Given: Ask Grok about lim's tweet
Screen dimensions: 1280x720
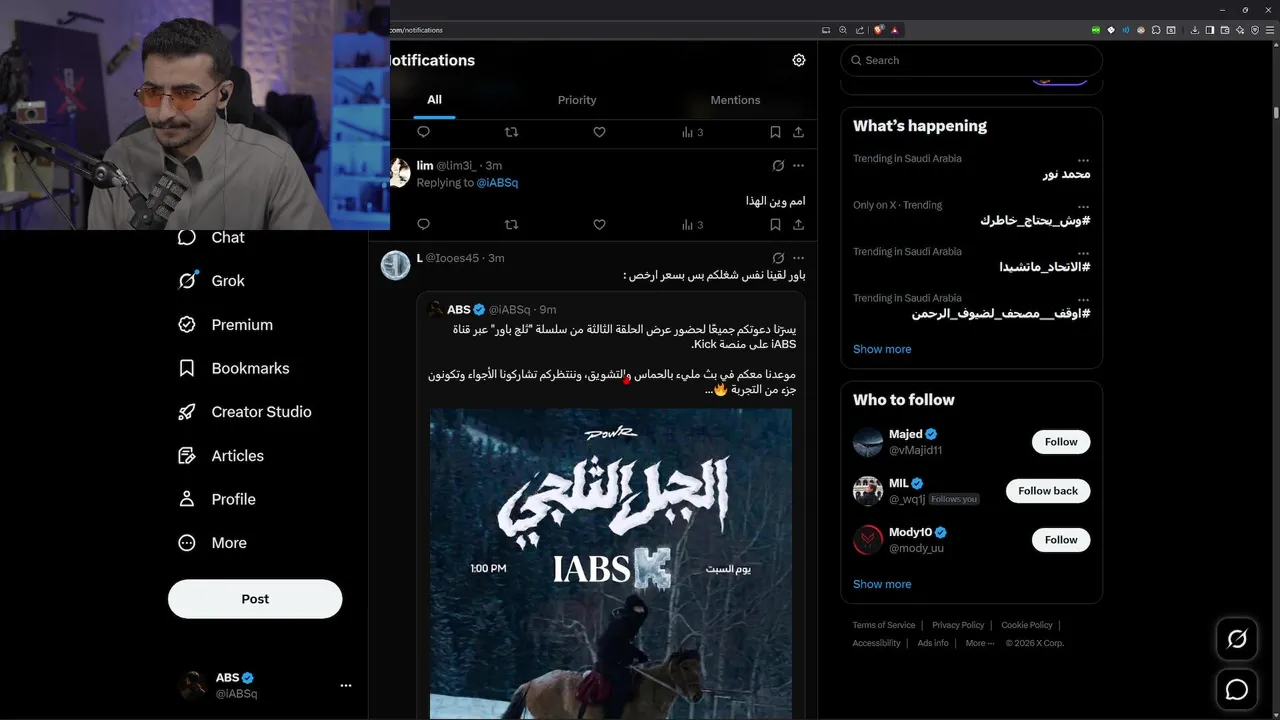Looking at the screenshot, I should (778, 165).
